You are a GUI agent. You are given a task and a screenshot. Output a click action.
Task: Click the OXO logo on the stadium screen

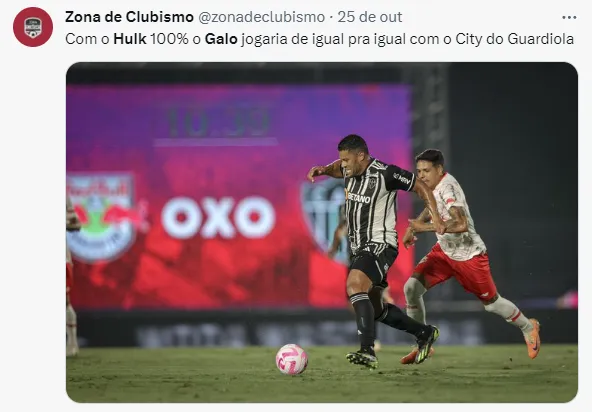pos(218,218)
